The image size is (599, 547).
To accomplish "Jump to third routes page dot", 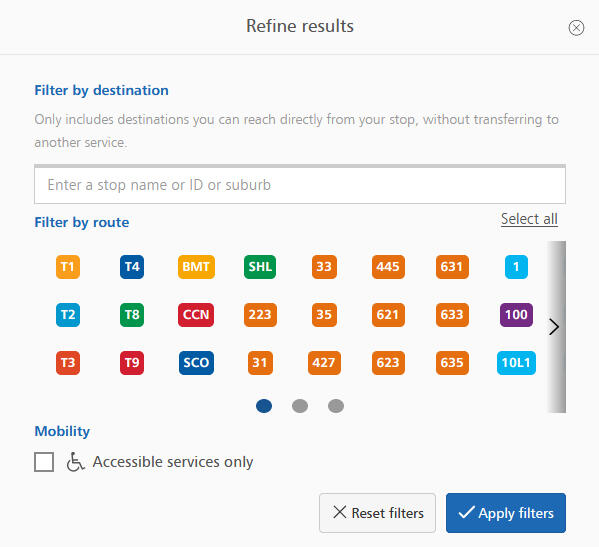I will click(x=336, y=406).
